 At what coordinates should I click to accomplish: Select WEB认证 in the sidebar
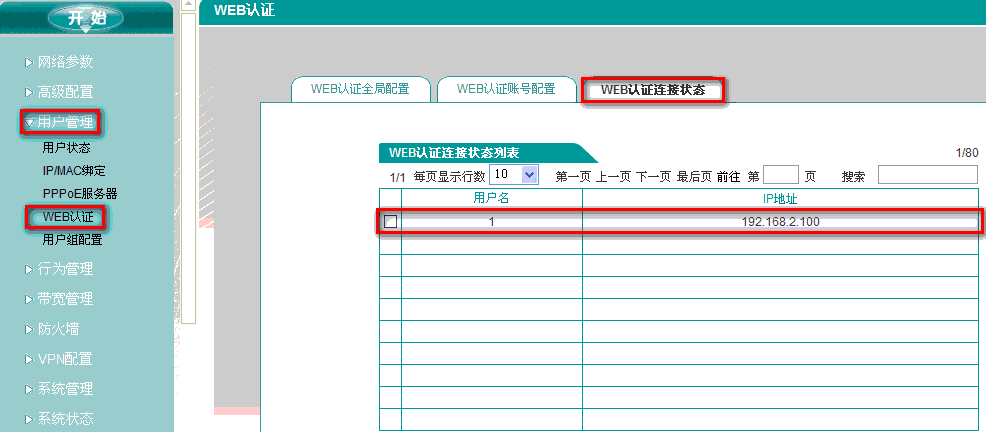coord(67,217)
